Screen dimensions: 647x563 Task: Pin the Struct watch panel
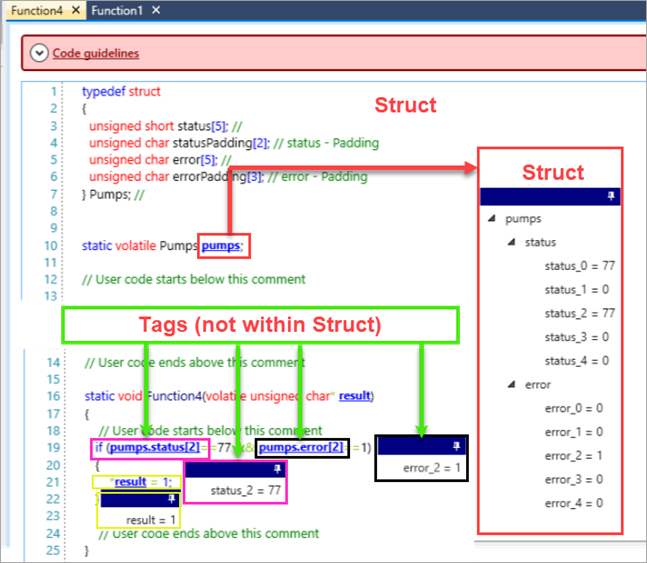point(611,197)
